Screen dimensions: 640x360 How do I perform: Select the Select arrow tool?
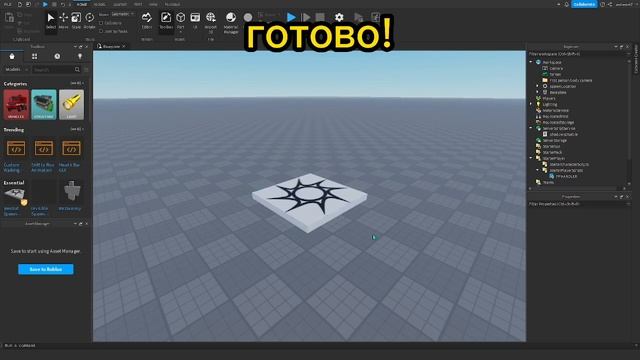click(x=51, y=21)
